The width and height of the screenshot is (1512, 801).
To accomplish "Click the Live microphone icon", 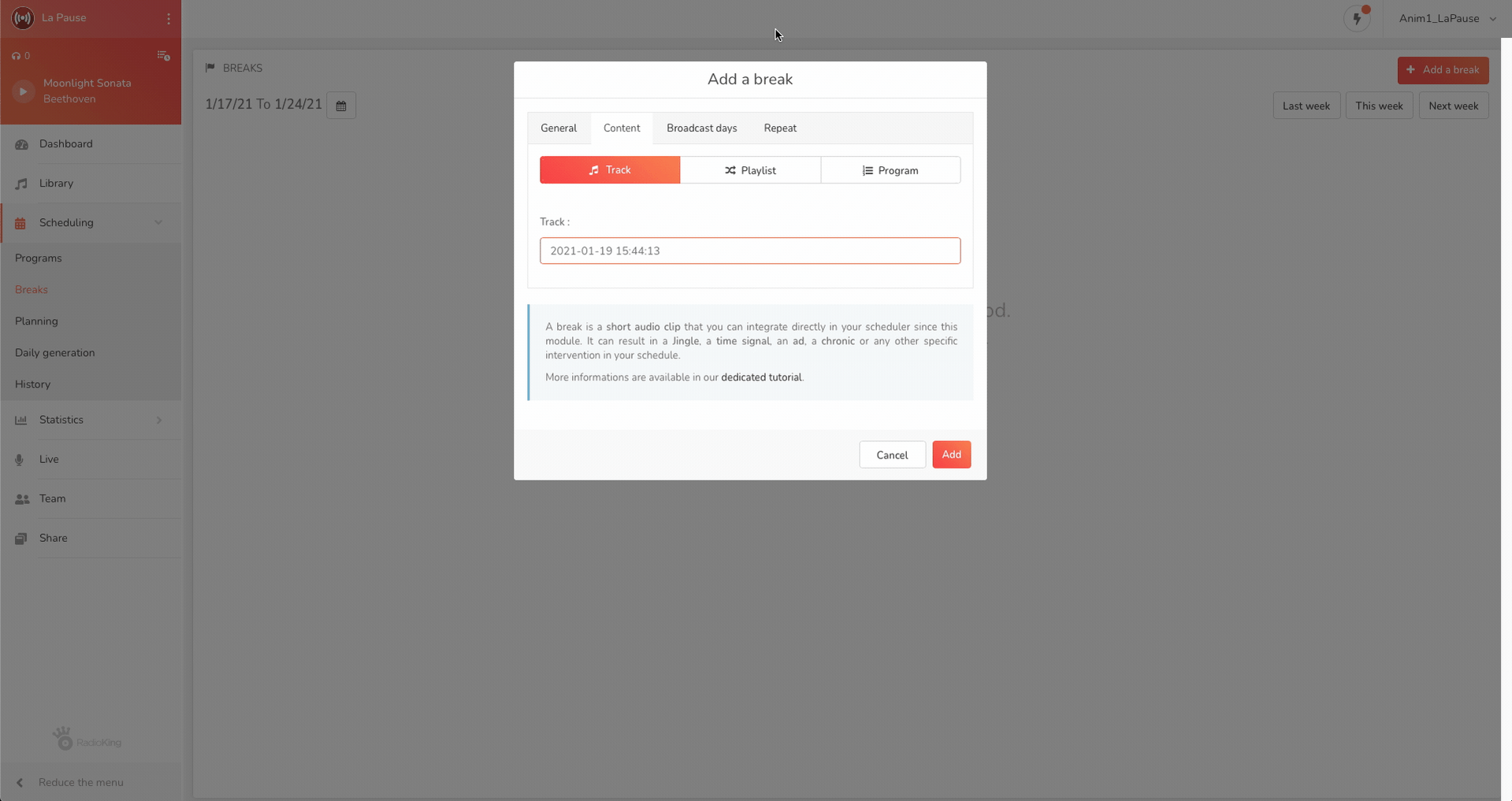I will pos(20,460).
